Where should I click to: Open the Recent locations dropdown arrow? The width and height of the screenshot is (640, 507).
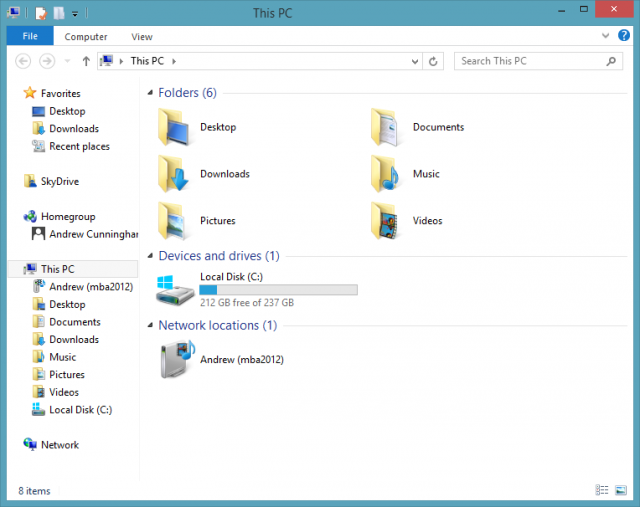click(x=67, y=61)
